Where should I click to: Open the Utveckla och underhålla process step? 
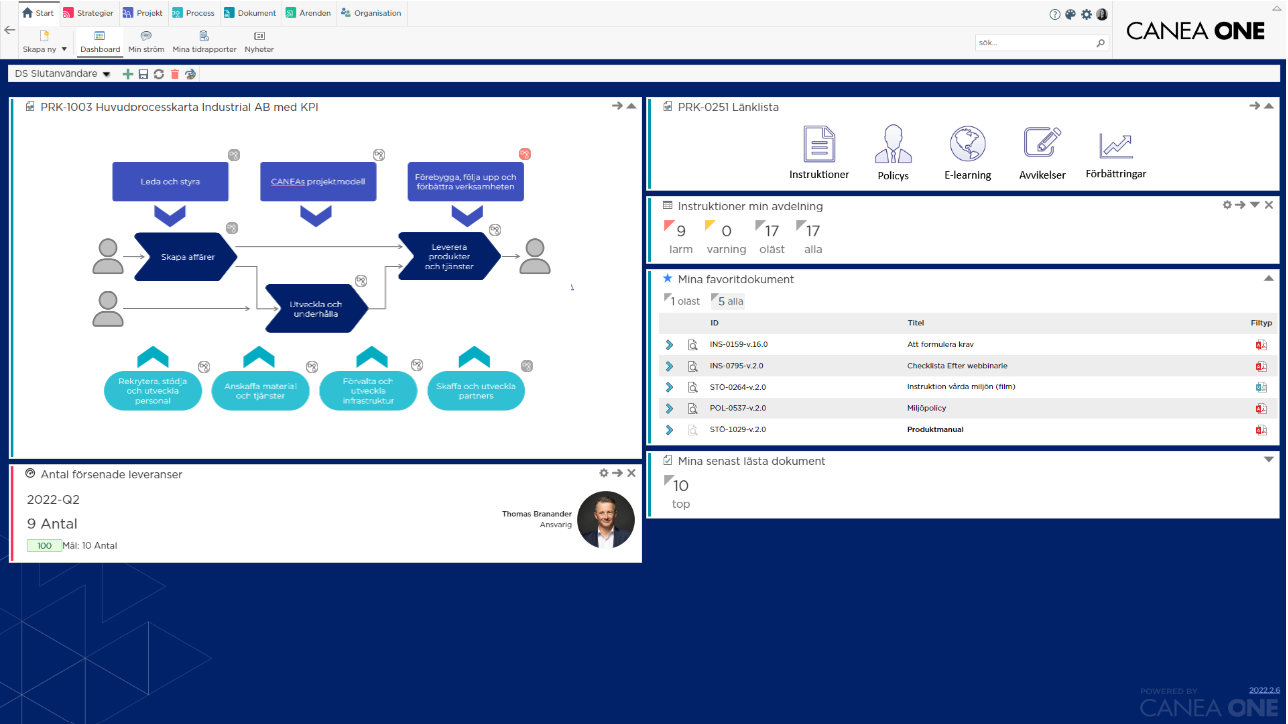pyautogui.click(x=316, y=309)
